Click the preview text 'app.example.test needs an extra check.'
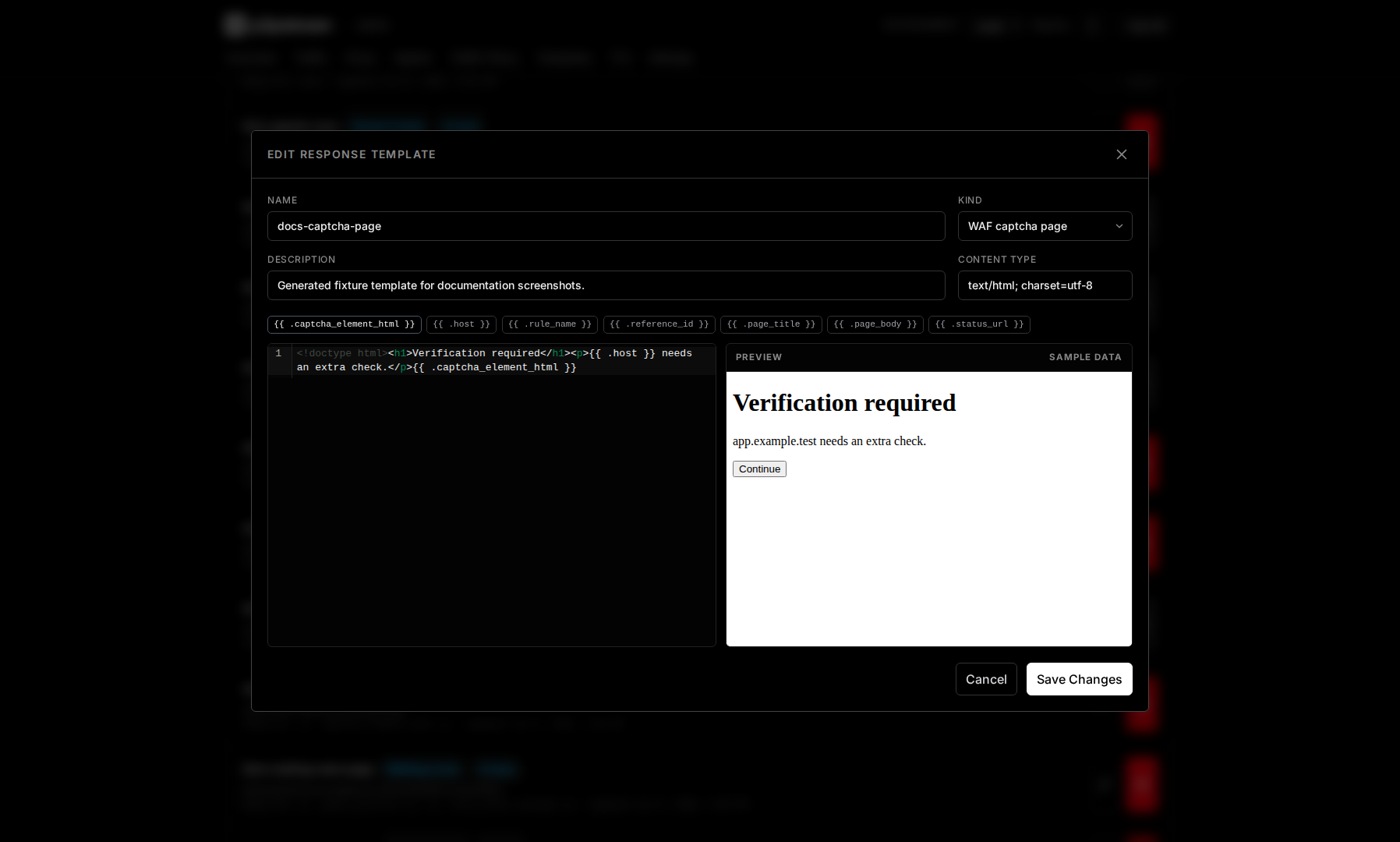 (829, 441)
